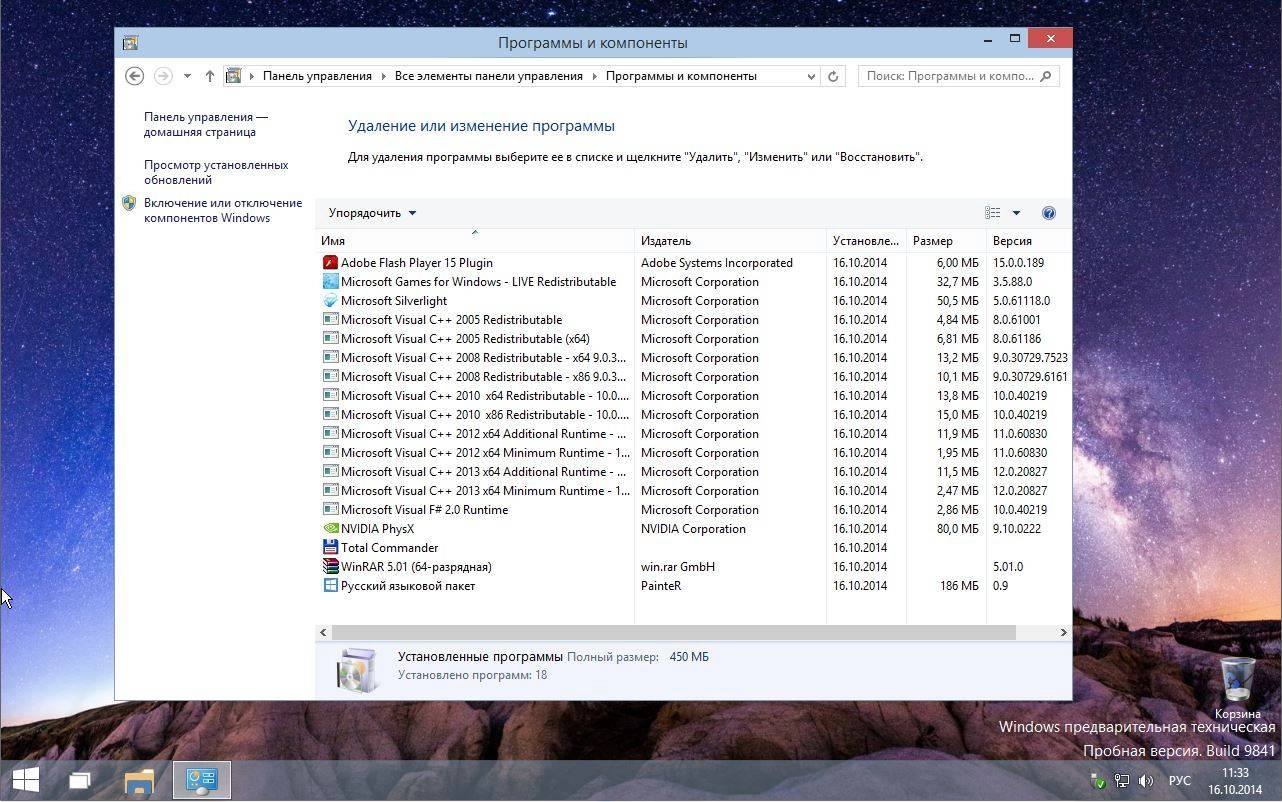Image resolution: width=1282 pixels, height=802 pixels.
Task: Click the Панель управления breadcrumb
Action: coord(317,76)
